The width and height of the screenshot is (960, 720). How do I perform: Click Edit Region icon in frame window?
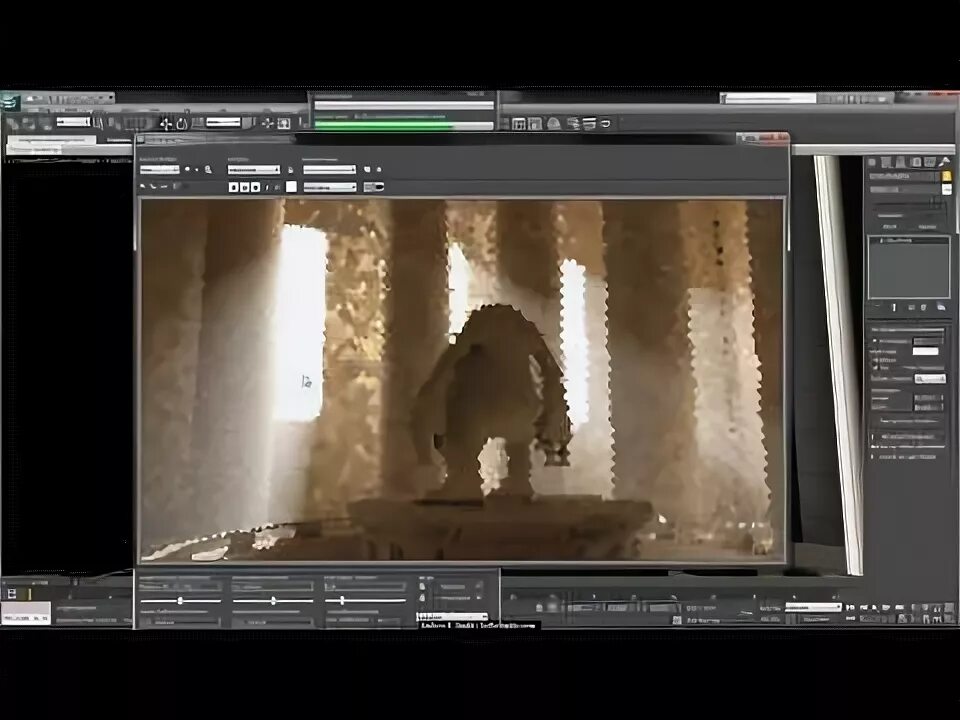click(x=187, y=170)
